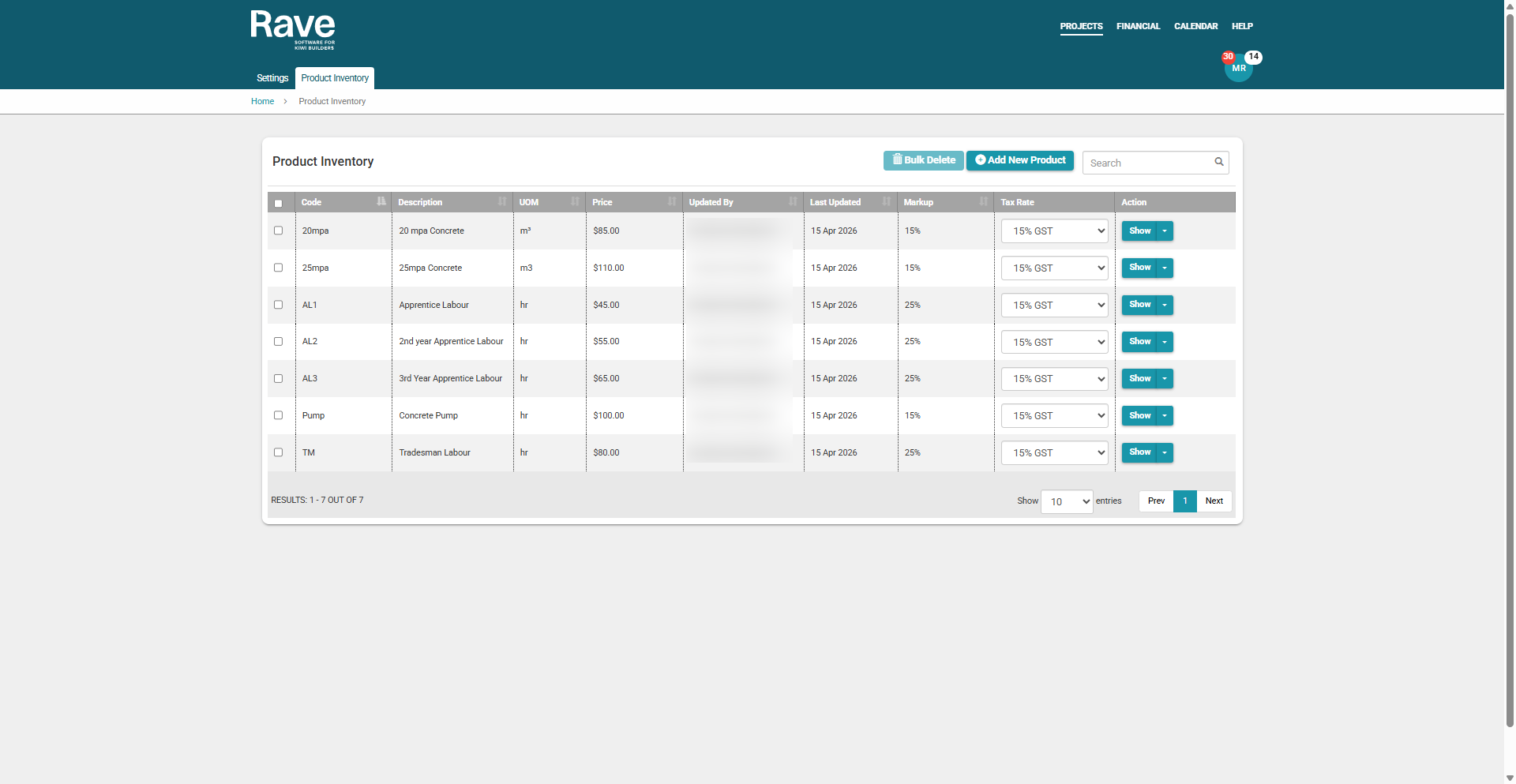Screen dimensions: 1516x784
Task: Switch to the Settings tab
Action: (x=272, y=78)
